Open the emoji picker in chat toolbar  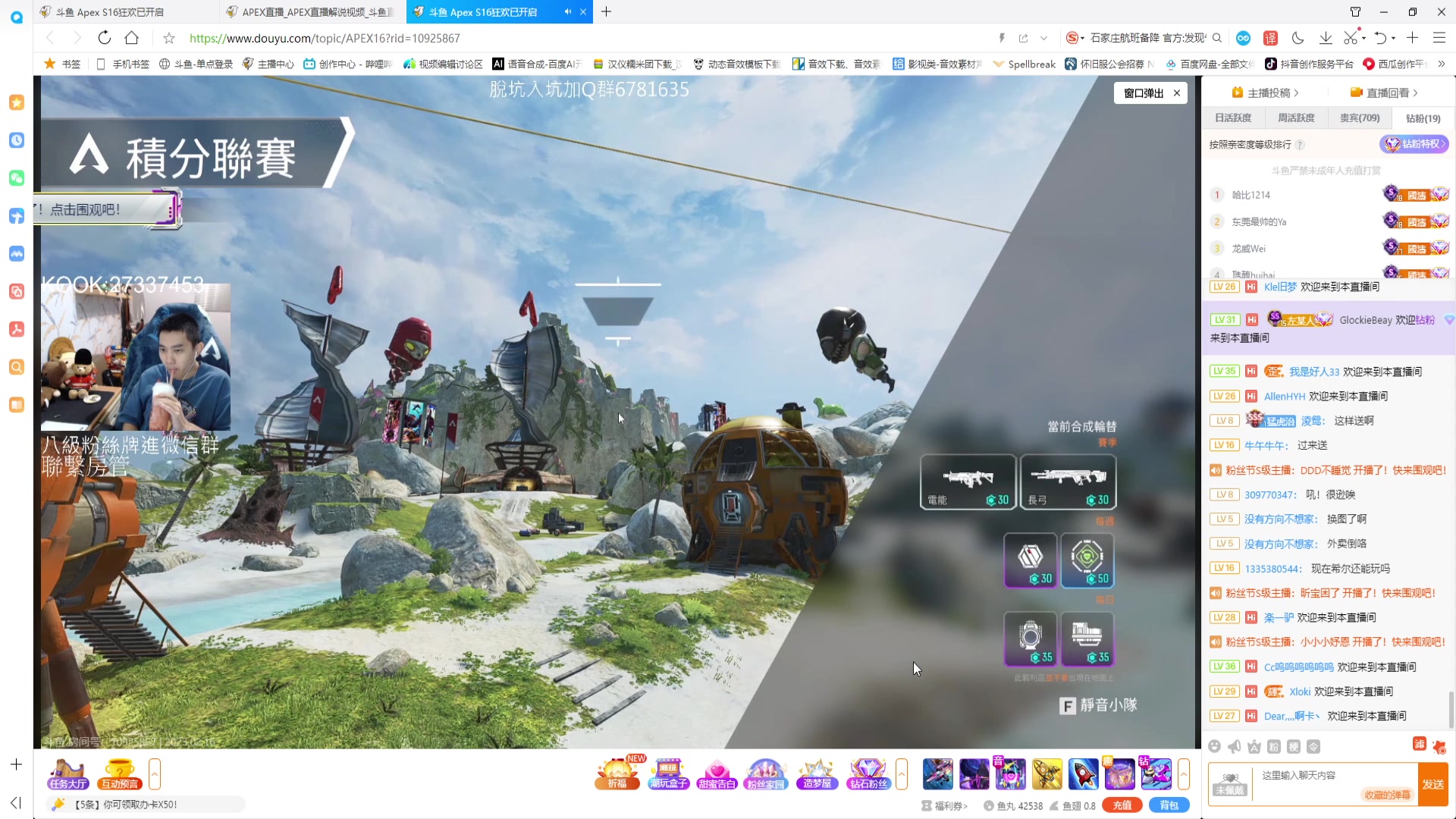point(1215,746)
